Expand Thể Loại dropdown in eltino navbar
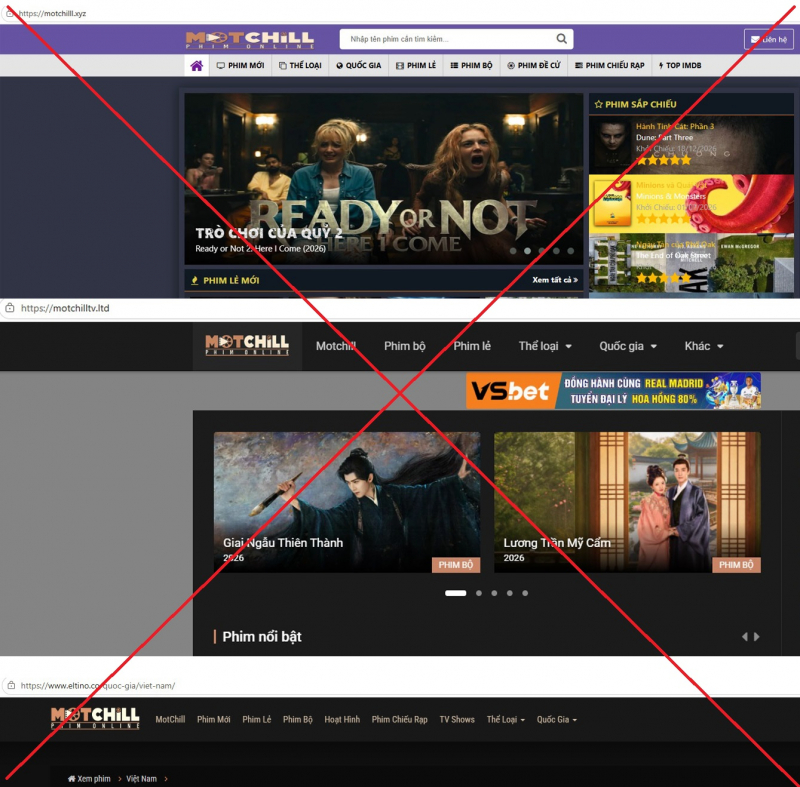 click(x=506, y=719)
